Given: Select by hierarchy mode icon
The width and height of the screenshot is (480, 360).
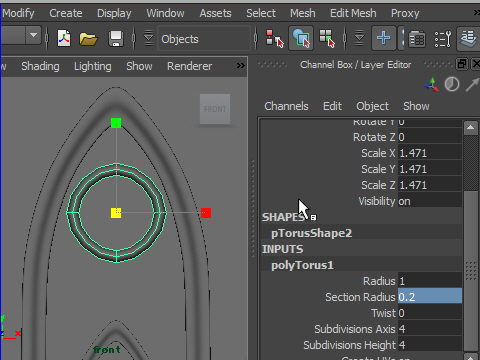Looking at the screenshot, I should click(274, 38).
